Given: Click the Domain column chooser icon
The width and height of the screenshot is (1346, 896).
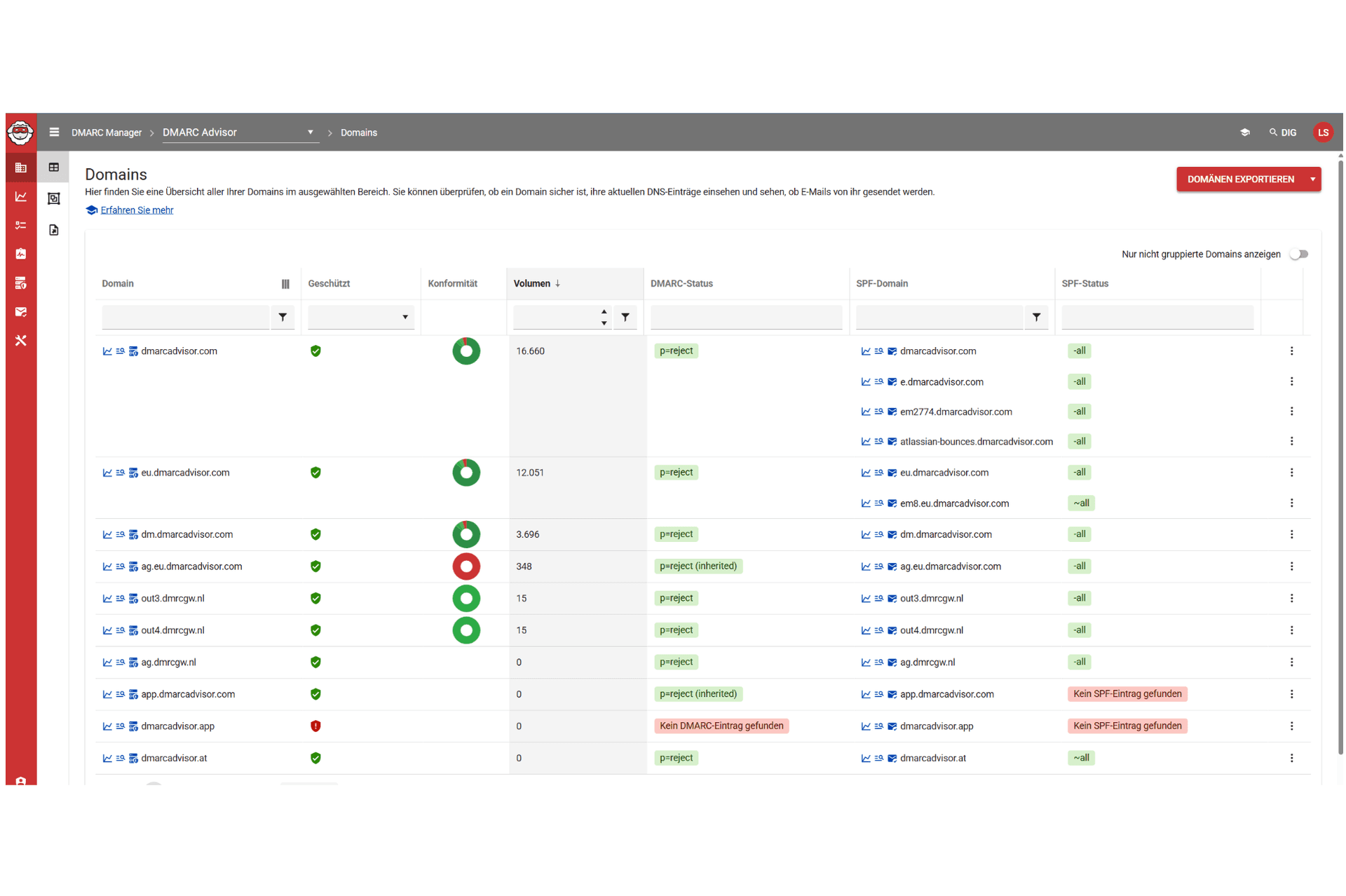Looking at the screenshot, I should click(285, 284).
